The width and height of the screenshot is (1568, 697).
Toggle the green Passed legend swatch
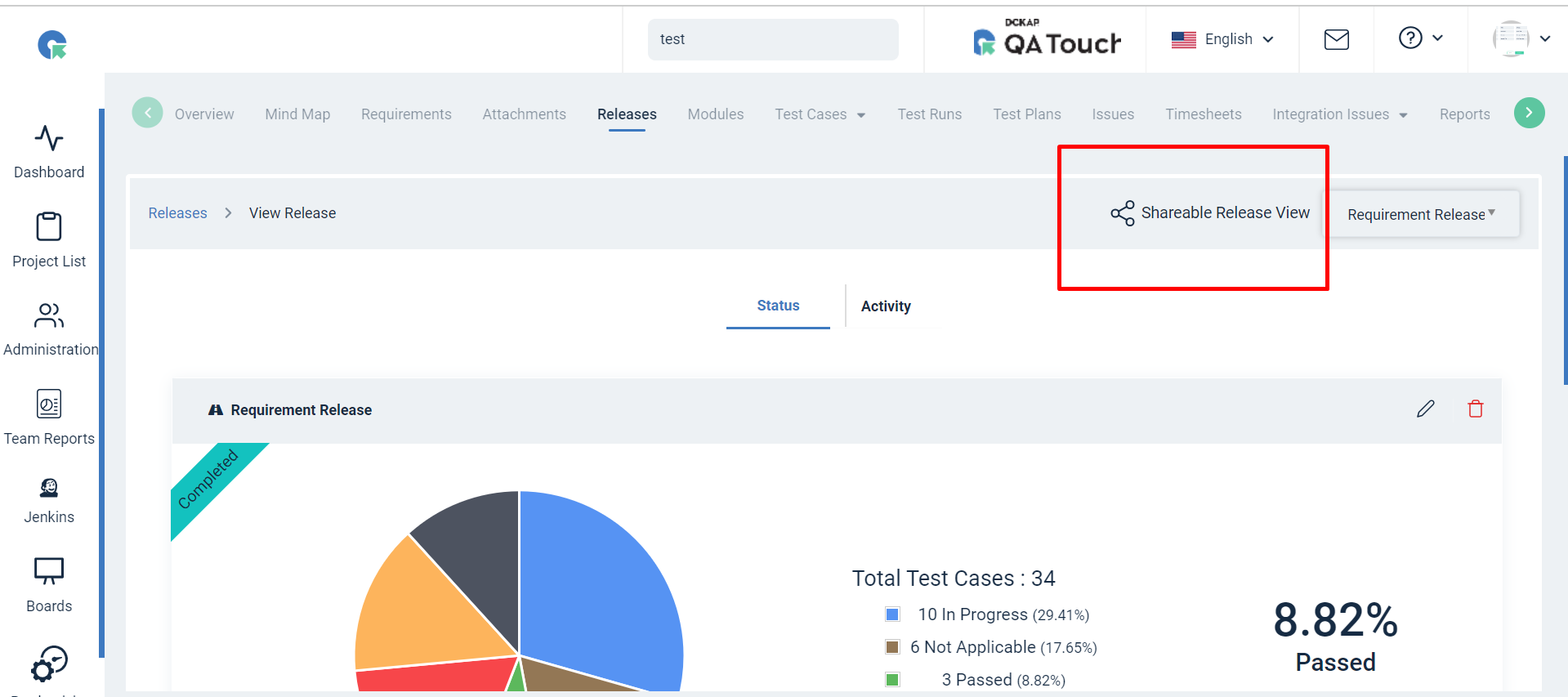coord(892,680)
